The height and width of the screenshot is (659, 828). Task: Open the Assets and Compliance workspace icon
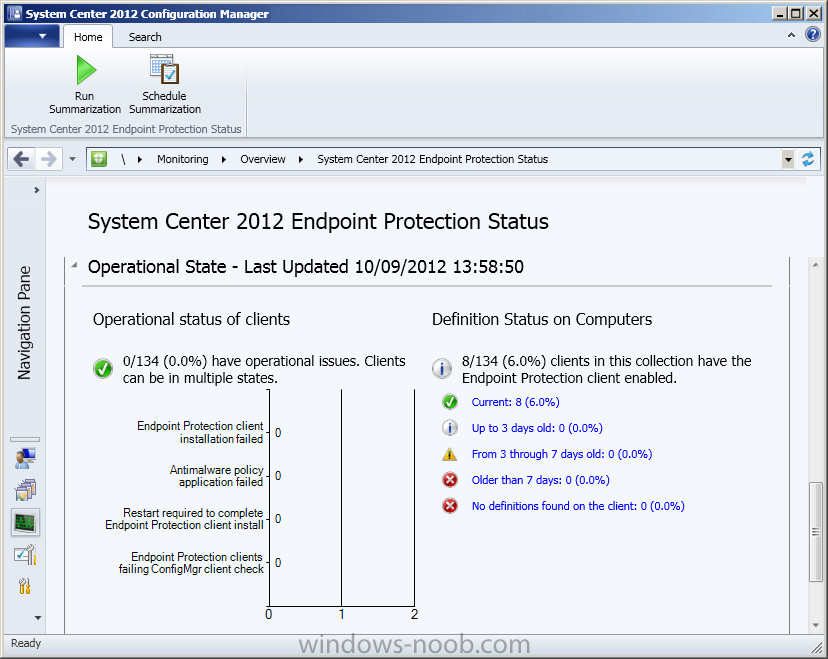(25, 458)
